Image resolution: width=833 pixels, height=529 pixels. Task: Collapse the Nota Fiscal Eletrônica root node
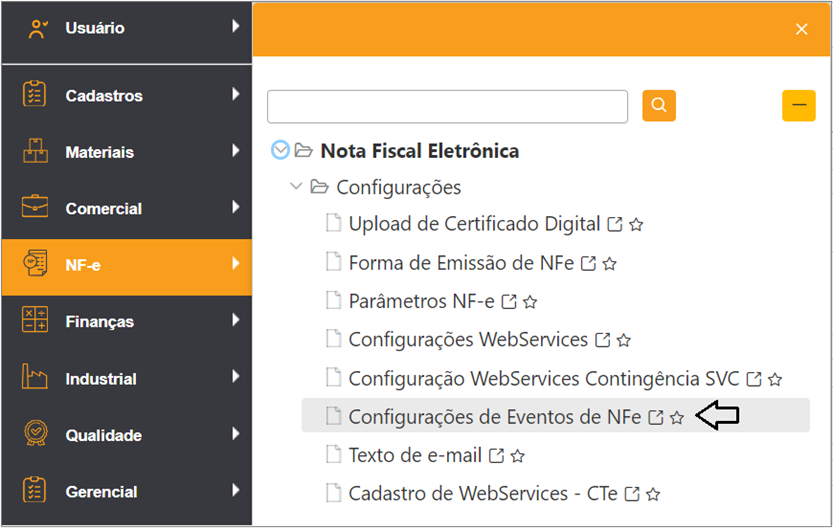point(280,150)
